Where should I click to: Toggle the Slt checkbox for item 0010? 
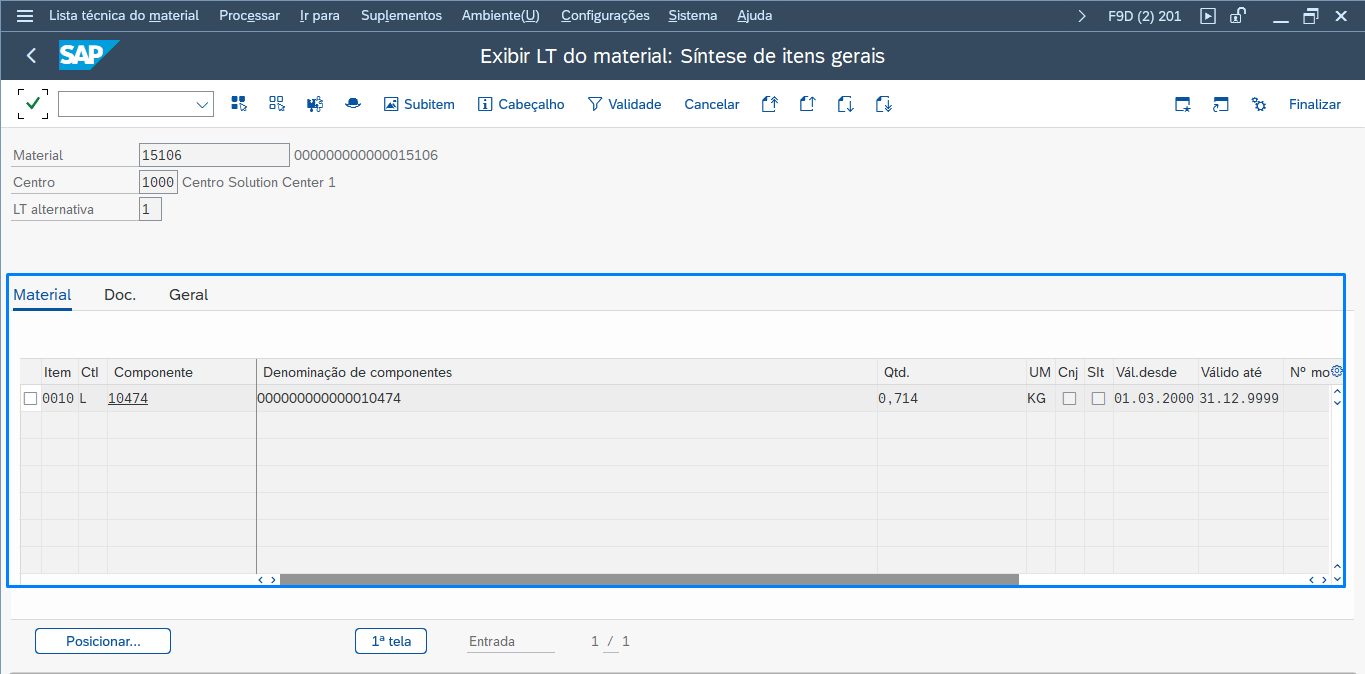1098,398
